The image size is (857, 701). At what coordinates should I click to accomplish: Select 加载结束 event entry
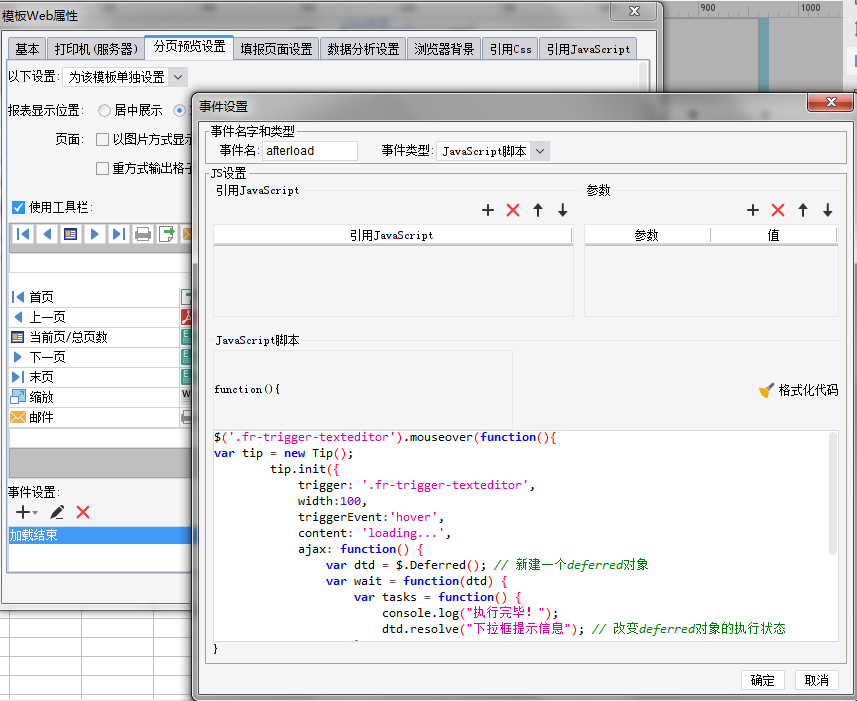click(x=100, y=535)
